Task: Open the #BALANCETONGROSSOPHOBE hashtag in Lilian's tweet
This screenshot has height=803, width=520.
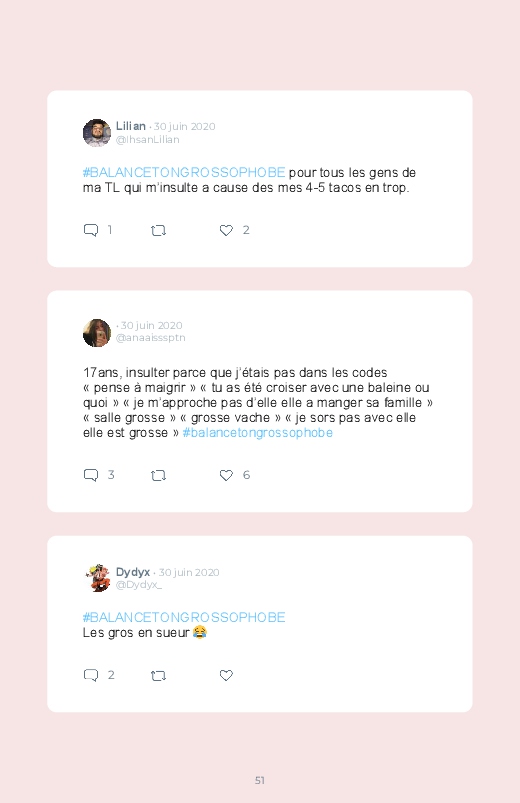Action: click(184, 173)
